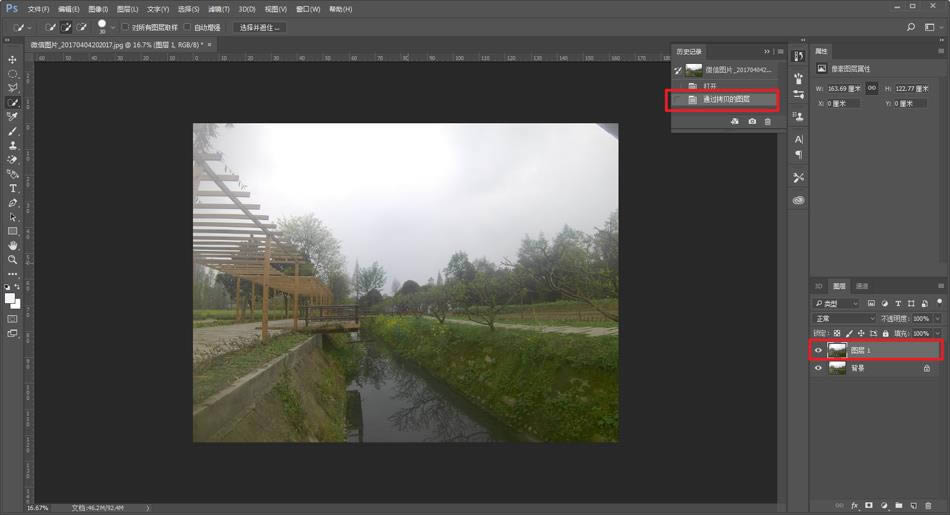Create a new snapshot with the camera icon
The image size is (950, 515).
[x=752, y=121]
